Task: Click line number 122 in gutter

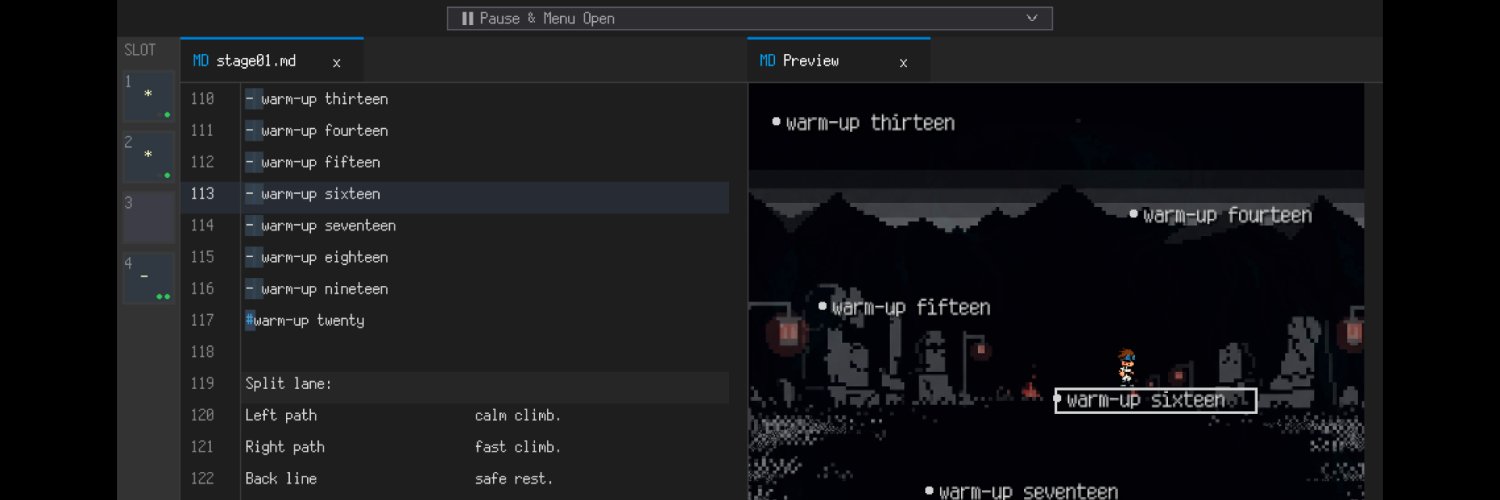Action: coord(202,479)
